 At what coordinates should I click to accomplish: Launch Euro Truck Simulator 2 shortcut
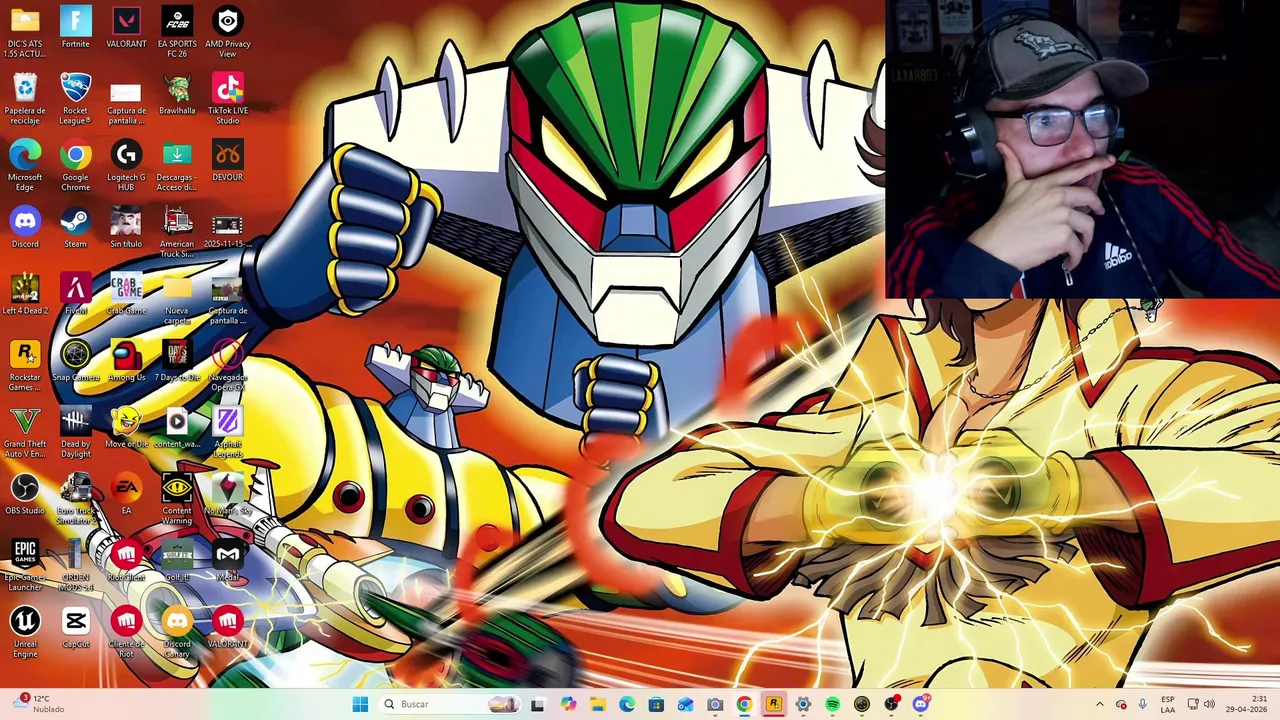click(75, 500)
